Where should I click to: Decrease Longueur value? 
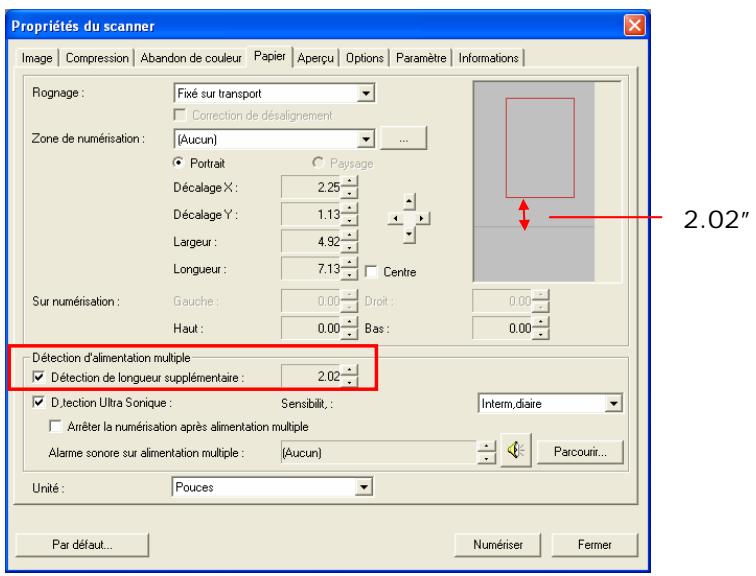click(x=350, y=274)
